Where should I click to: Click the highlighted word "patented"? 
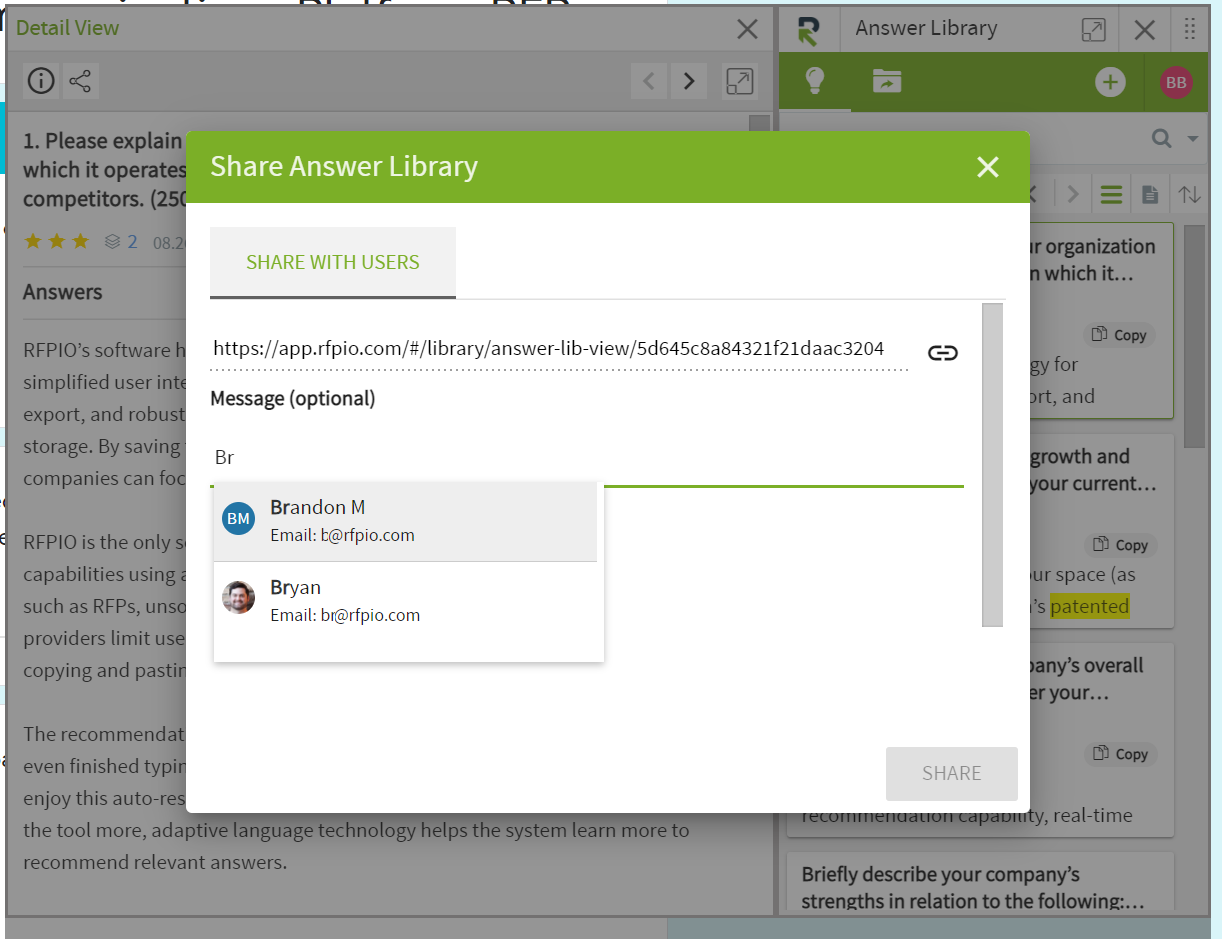[x=1089, y=606]
